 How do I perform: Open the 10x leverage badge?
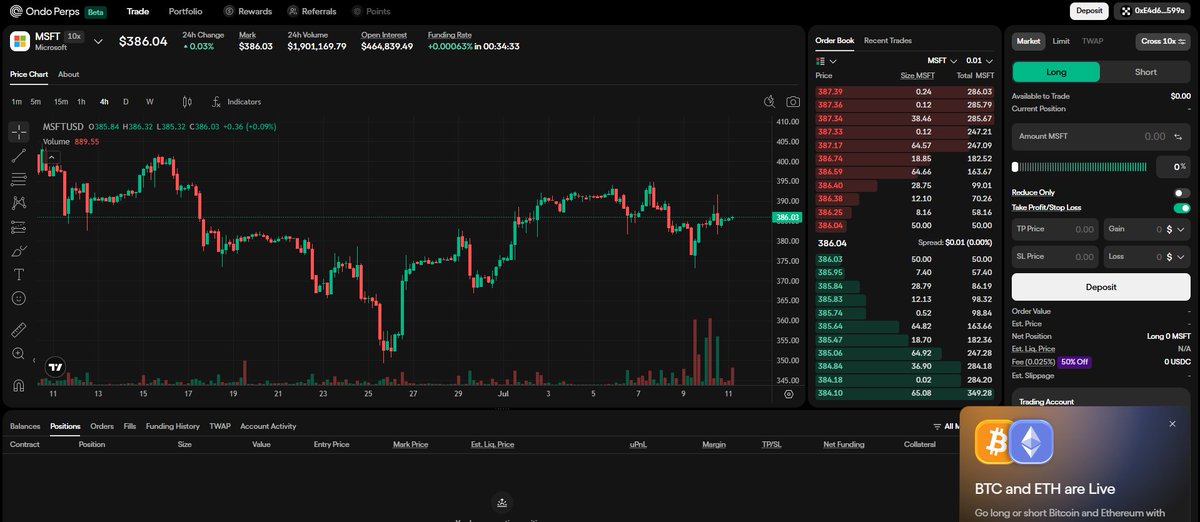point(74,36)
